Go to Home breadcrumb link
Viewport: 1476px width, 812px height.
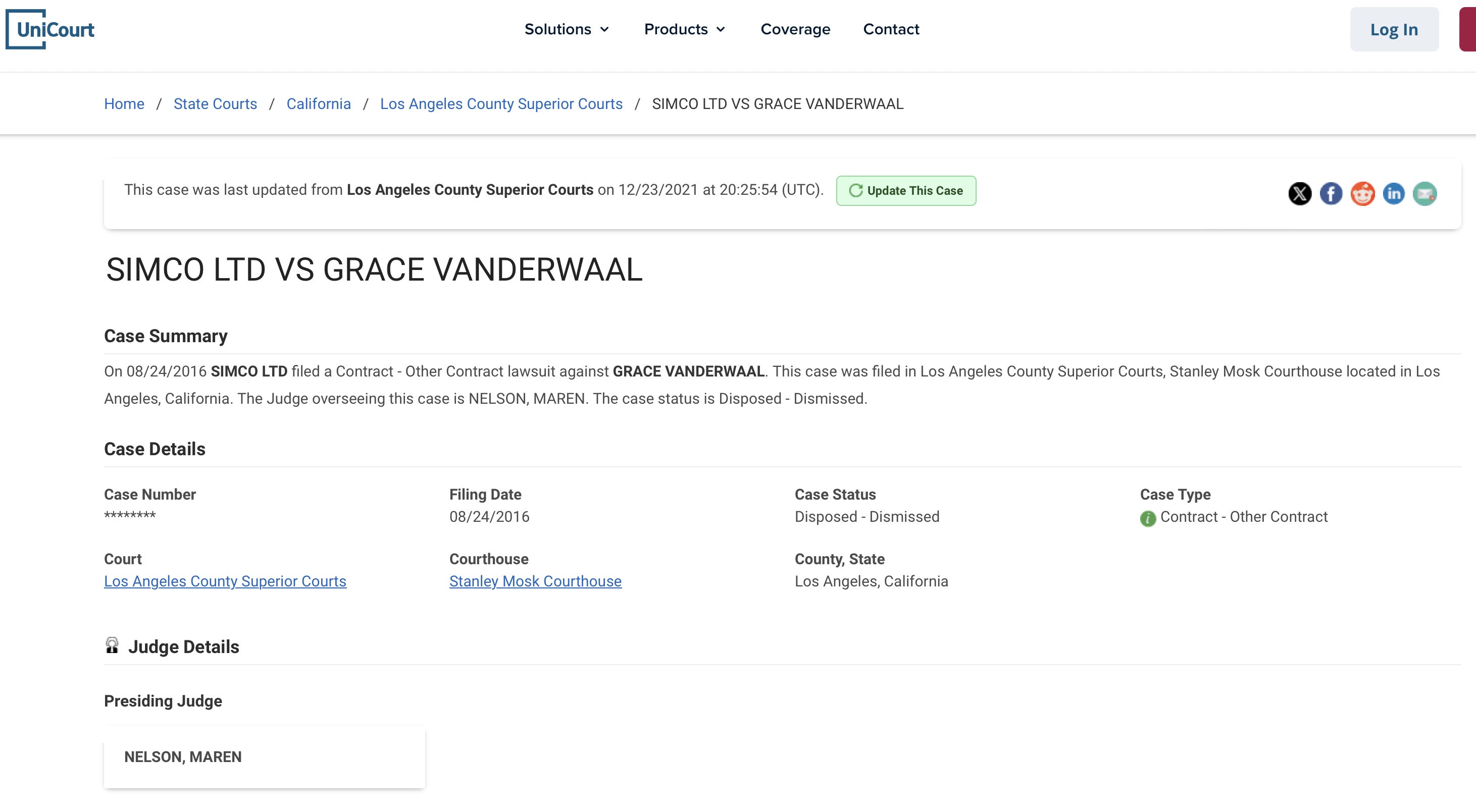pyautogui.click(x=124, y=103)
